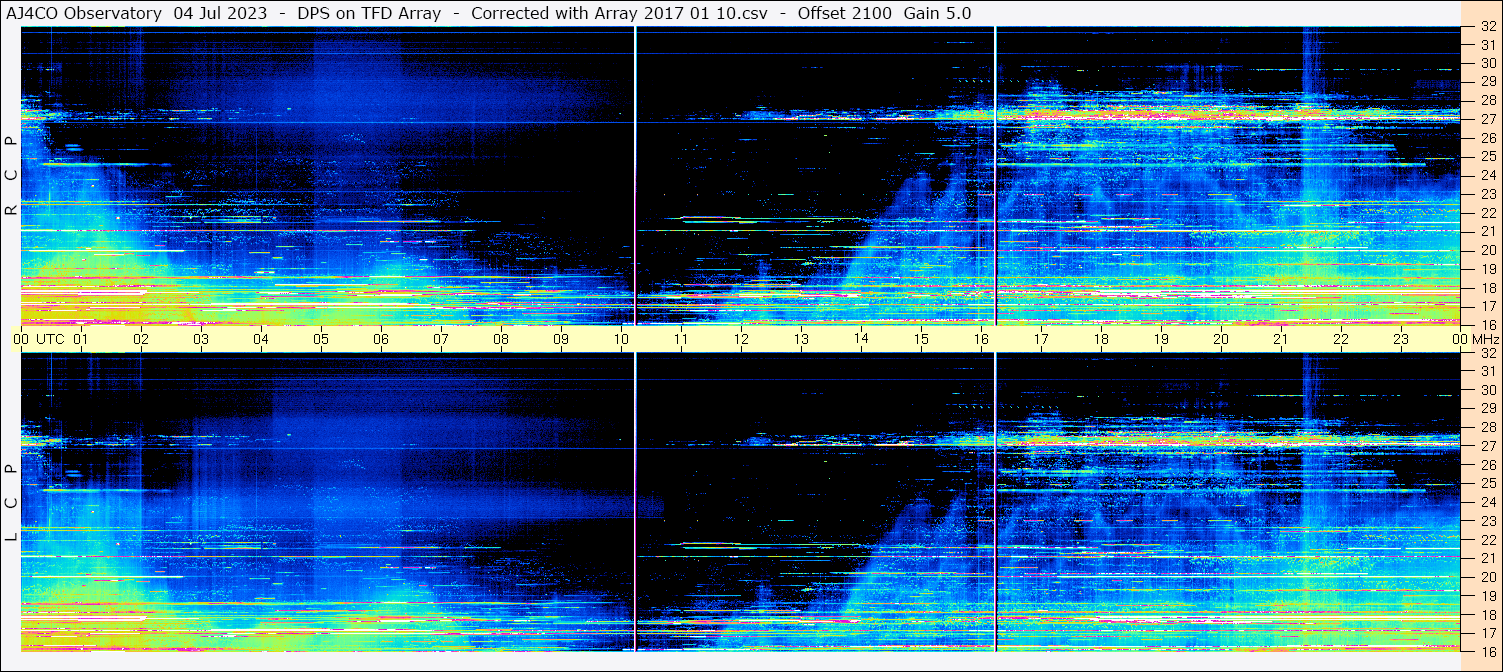This screenshot has height=672, width=1503.
Task: Click 'DPS on TFD Array' header text
Action: pos(369,13)
